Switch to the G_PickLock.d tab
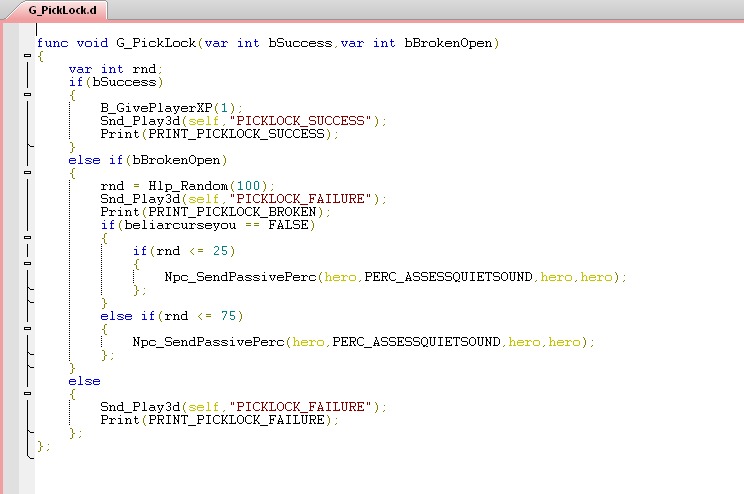 [62, 10]
